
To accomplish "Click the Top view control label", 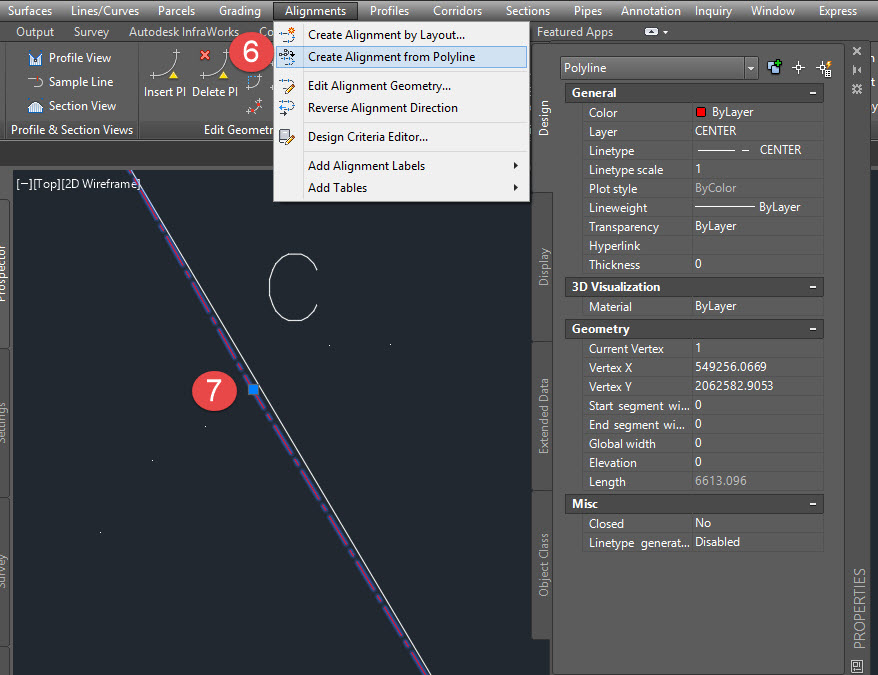I will click(46, 184).
